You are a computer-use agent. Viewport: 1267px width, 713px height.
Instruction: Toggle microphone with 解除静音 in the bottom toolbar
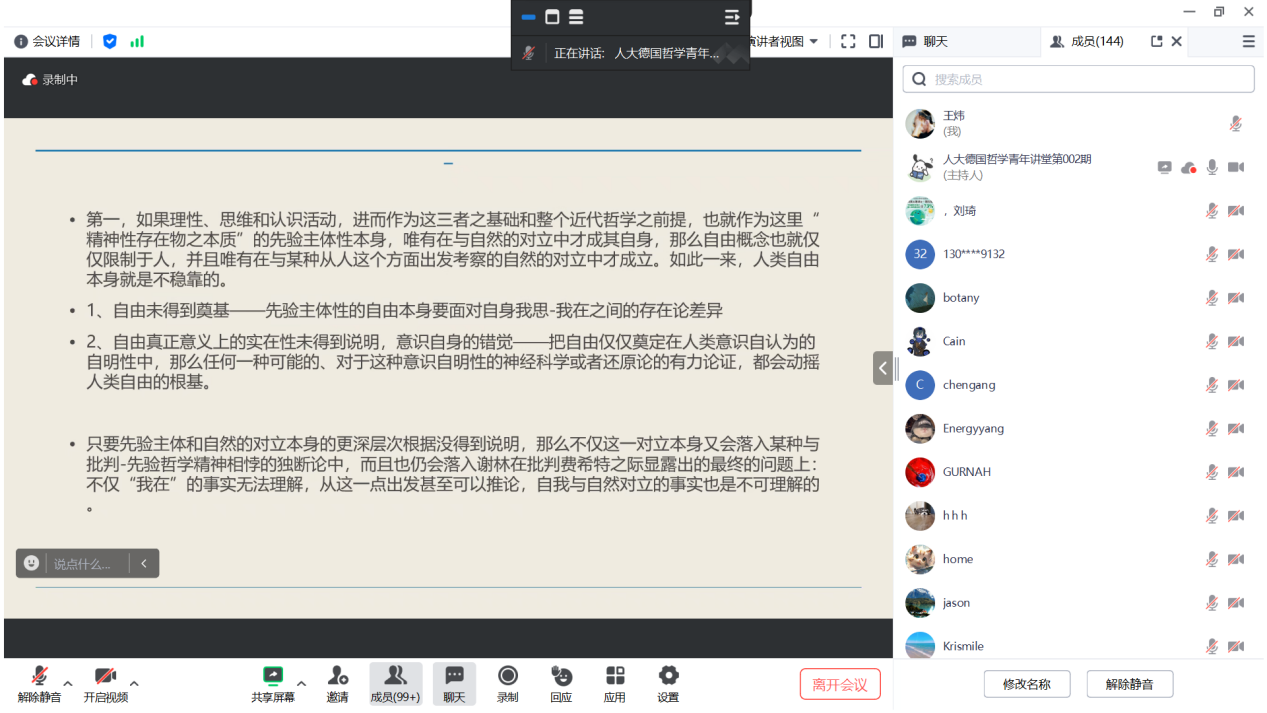39,683
